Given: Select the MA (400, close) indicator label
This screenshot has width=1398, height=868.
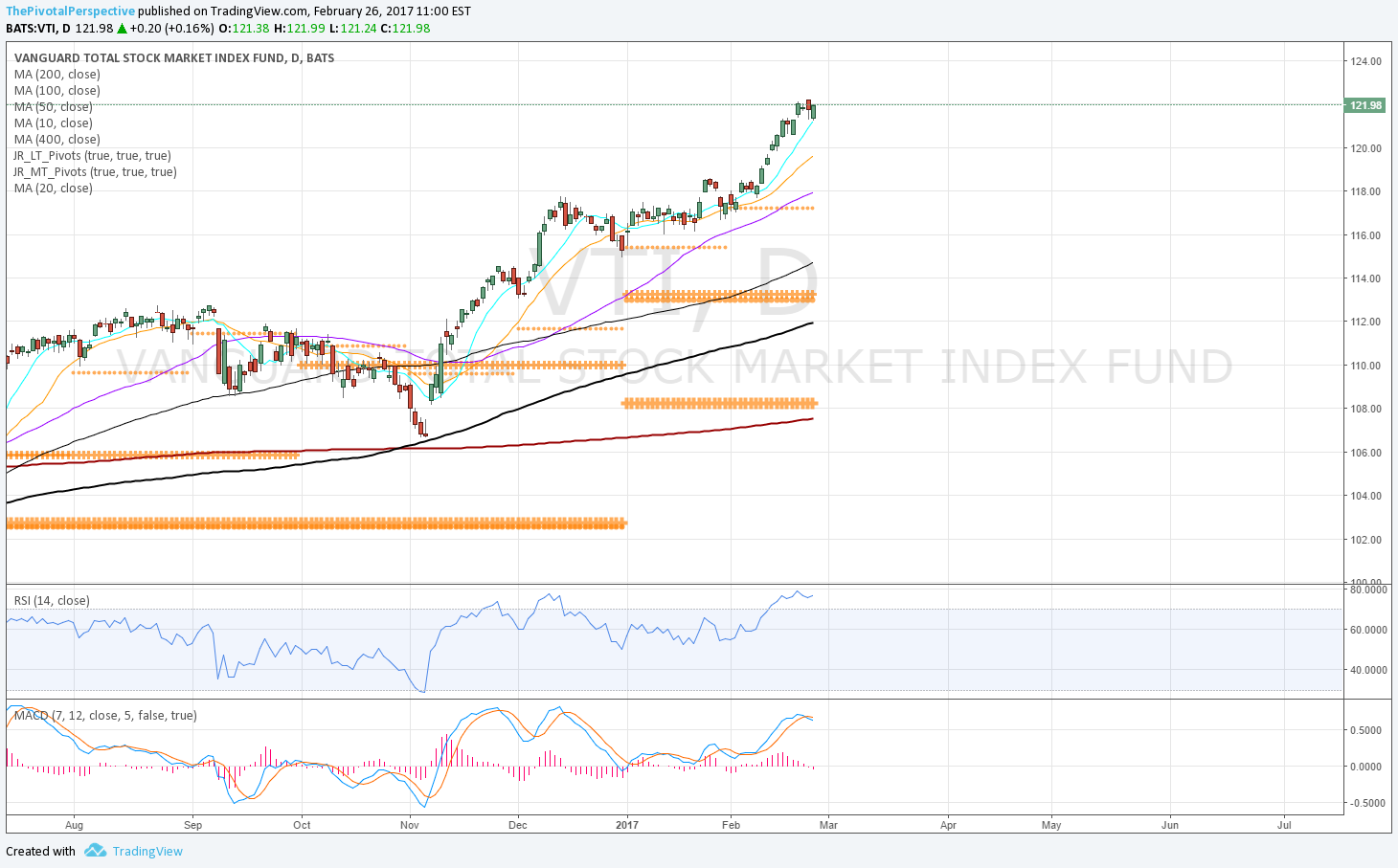Looking at the screenshot, I should (x=56, y=139).
